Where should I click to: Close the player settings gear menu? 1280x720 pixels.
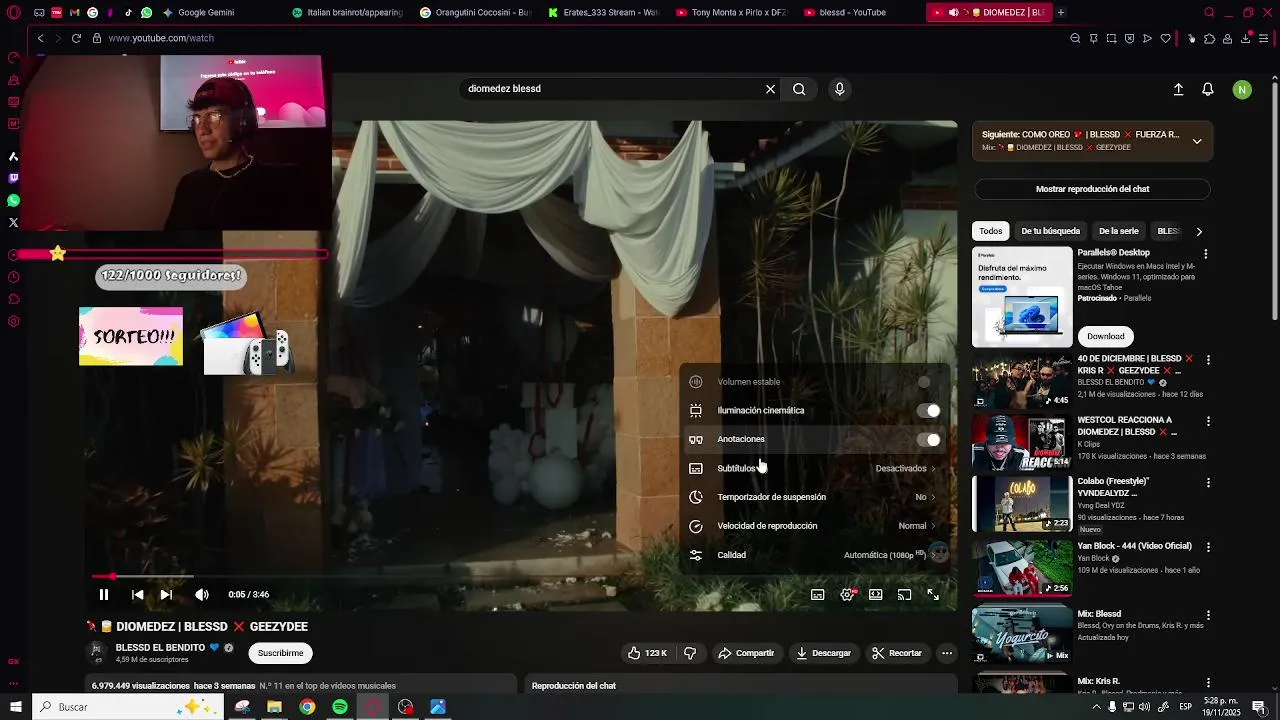pyautogui.click(x=847, y=594)
